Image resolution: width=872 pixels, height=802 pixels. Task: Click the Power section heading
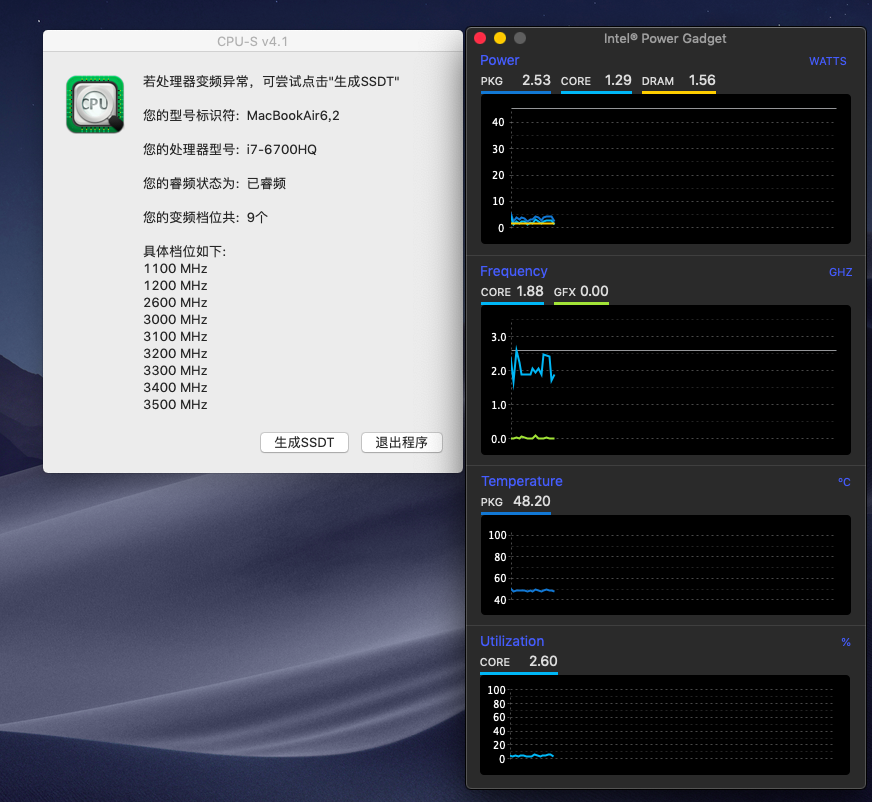[x=499, y=60]
